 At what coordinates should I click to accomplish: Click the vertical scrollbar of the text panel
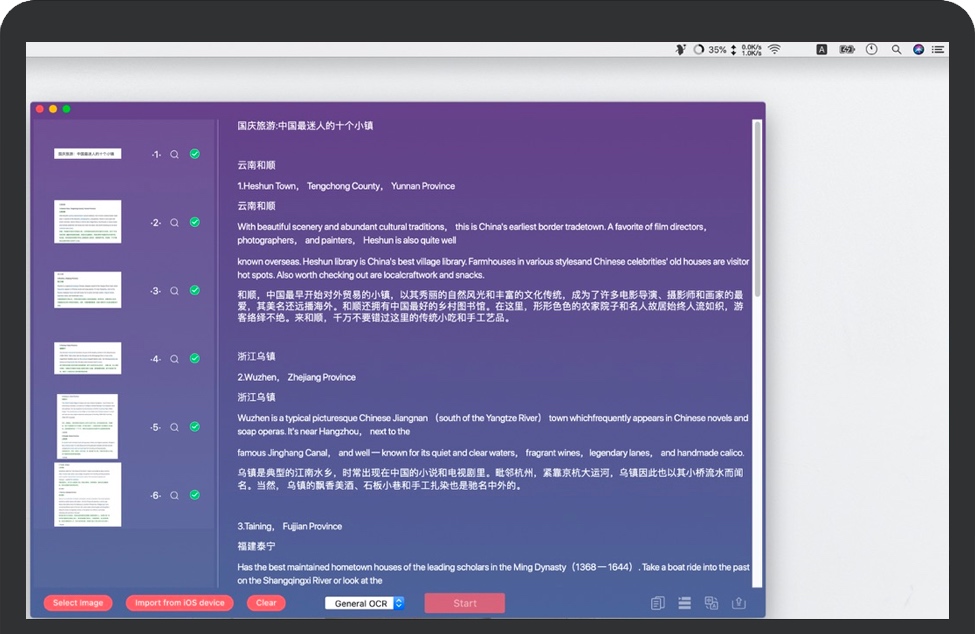757,210
